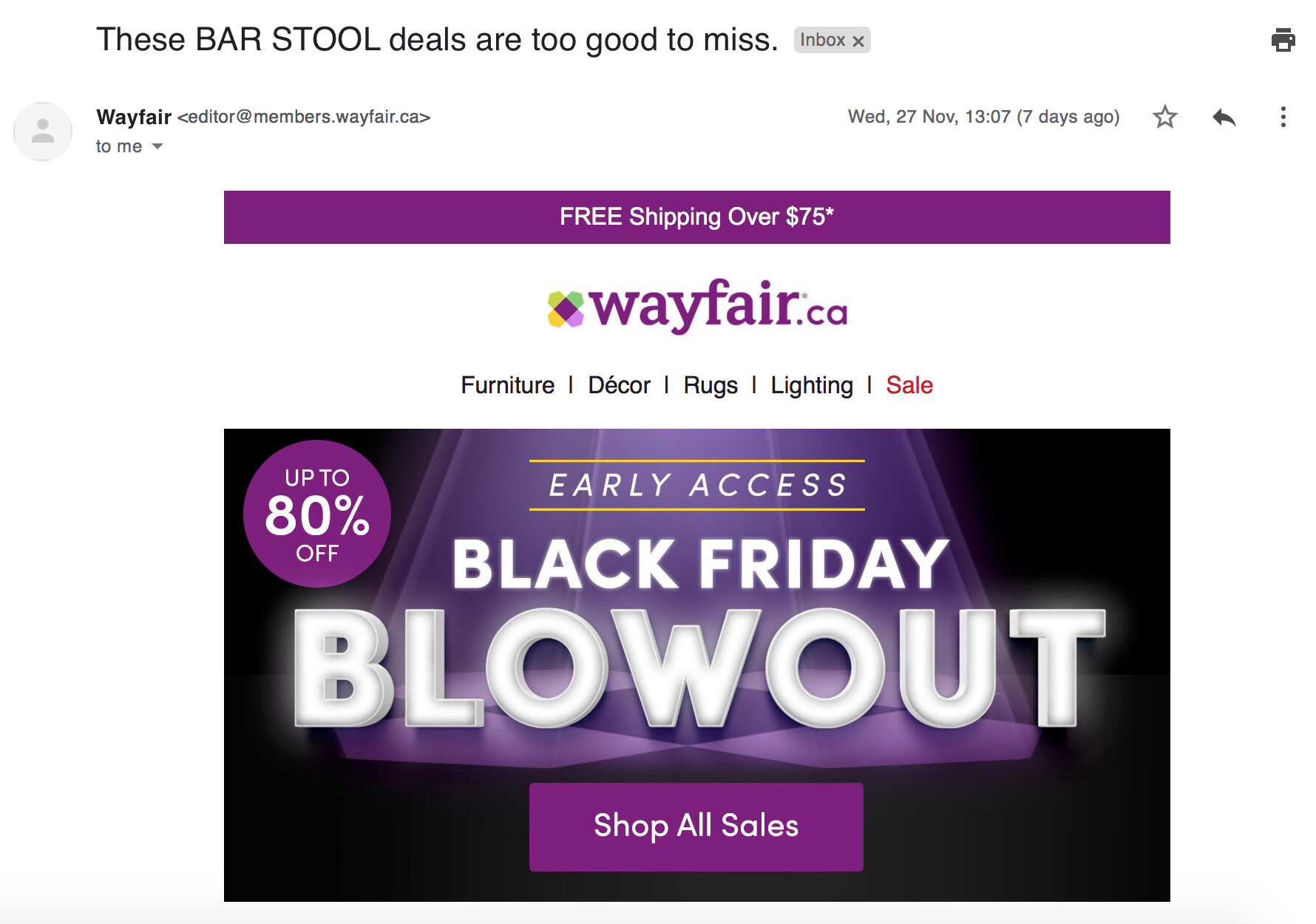Click the Shop All Sales button
The width and height of the screenshot is (1316, 924).
coord(696,826)
